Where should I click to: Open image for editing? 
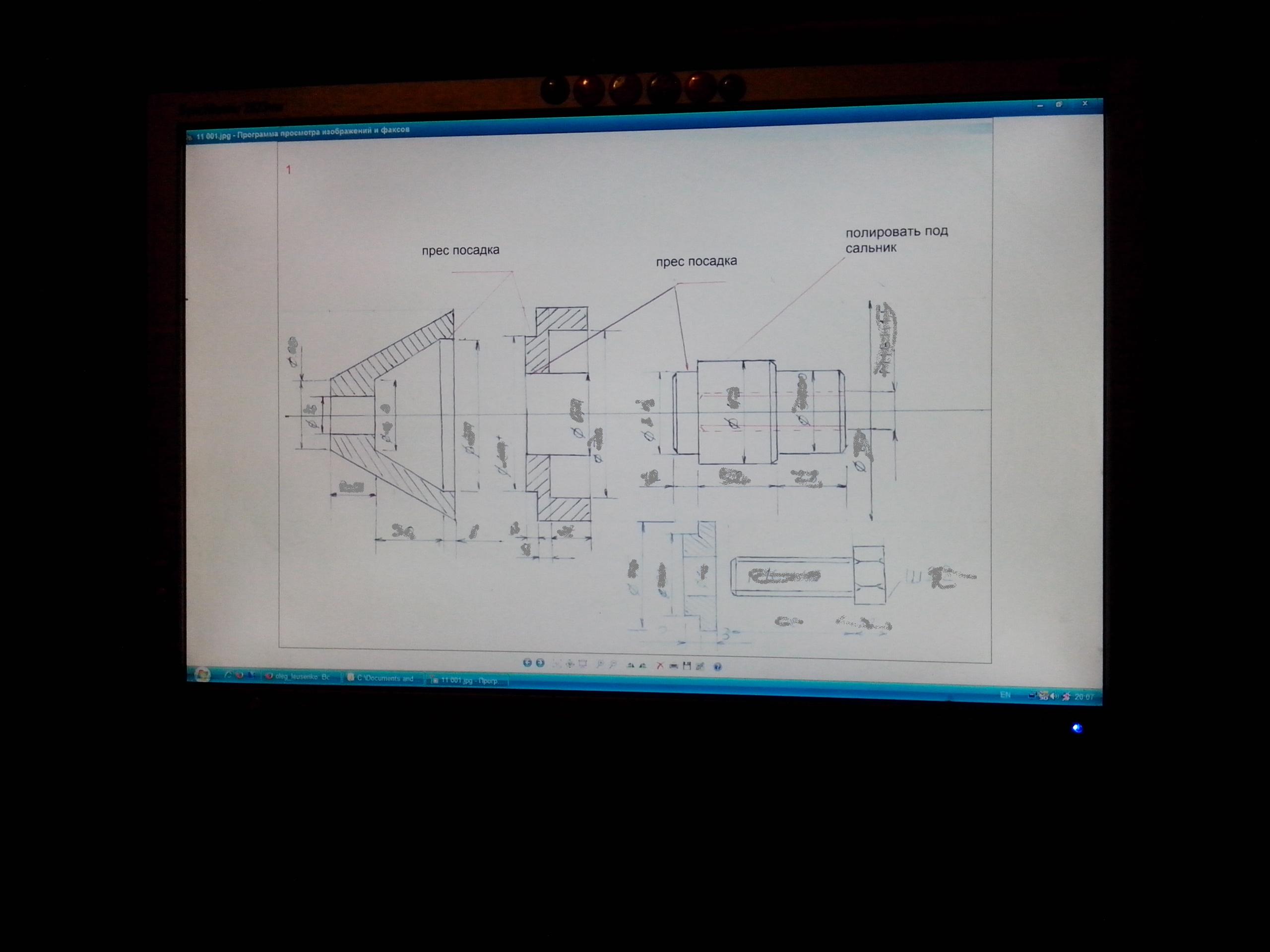(700, 667)
